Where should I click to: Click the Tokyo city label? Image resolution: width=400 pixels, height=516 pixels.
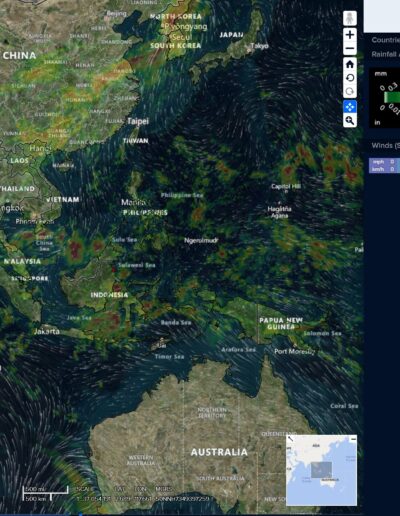coord(259,46)
